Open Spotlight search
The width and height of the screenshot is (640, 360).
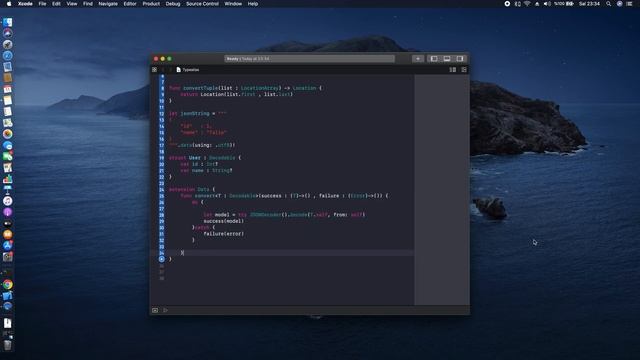pyautogui.click(x=608, y=4)
